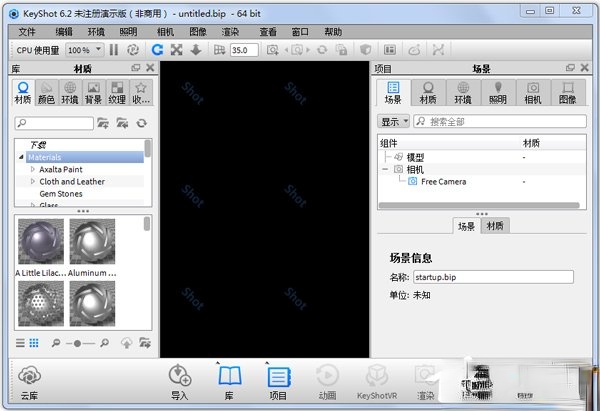
Task: Switch to 照明 tab in project panel
Action: [498, 93]
